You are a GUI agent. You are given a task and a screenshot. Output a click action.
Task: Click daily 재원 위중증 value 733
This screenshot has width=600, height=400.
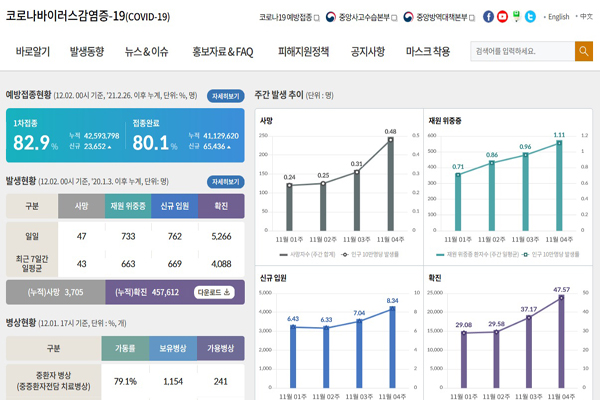click(x=128, y=237)
